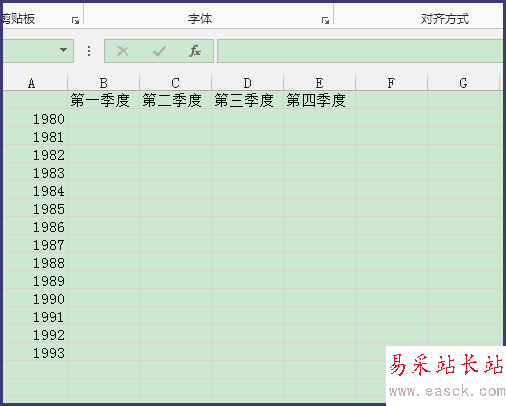
Task: Select the cell containing 1986
Action: click(x=35, y=226)
